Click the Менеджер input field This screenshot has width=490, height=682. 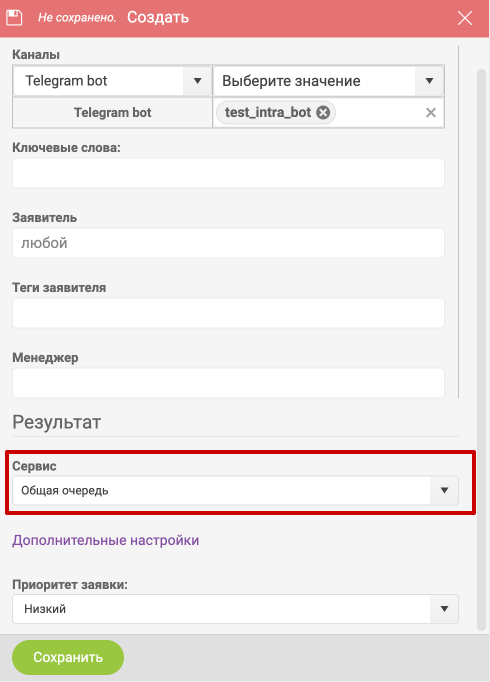click(x=228, y=383)
